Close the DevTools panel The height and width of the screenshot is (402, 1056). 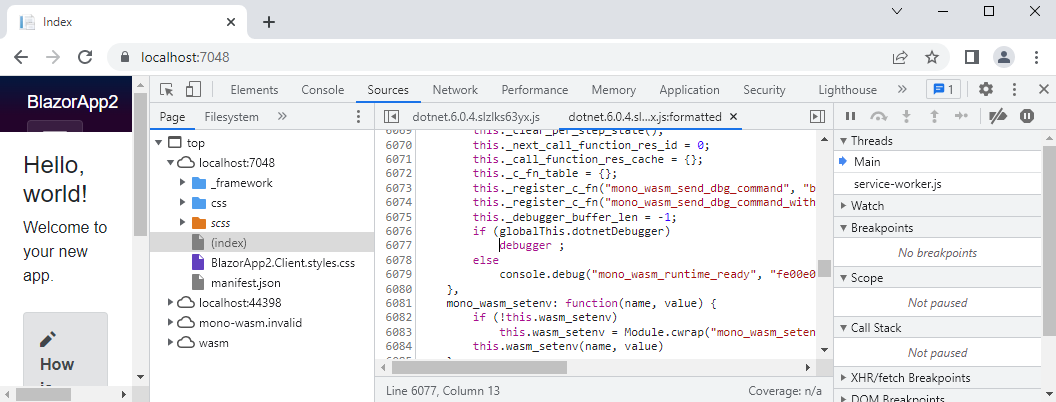(x=1043, y=90)
